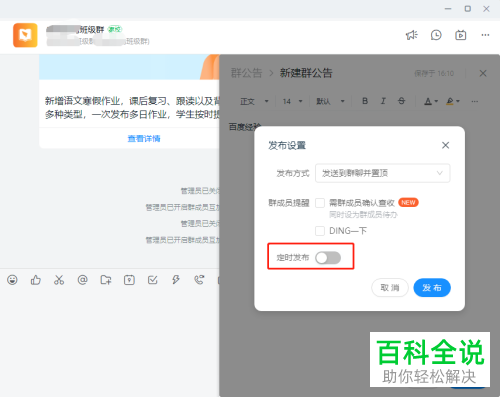
Task: Click the 新建群公告 breadcrumb title
Action: [306, 73]
